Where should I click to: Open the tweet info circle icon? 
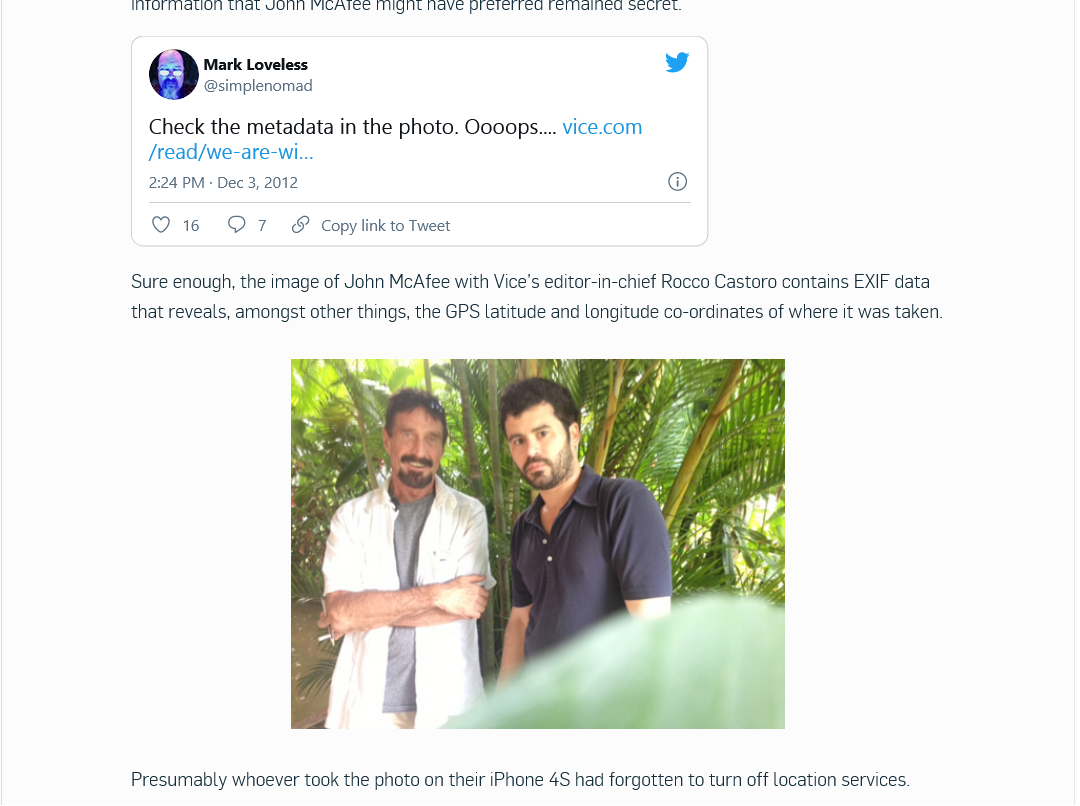(x=678, y=182)
